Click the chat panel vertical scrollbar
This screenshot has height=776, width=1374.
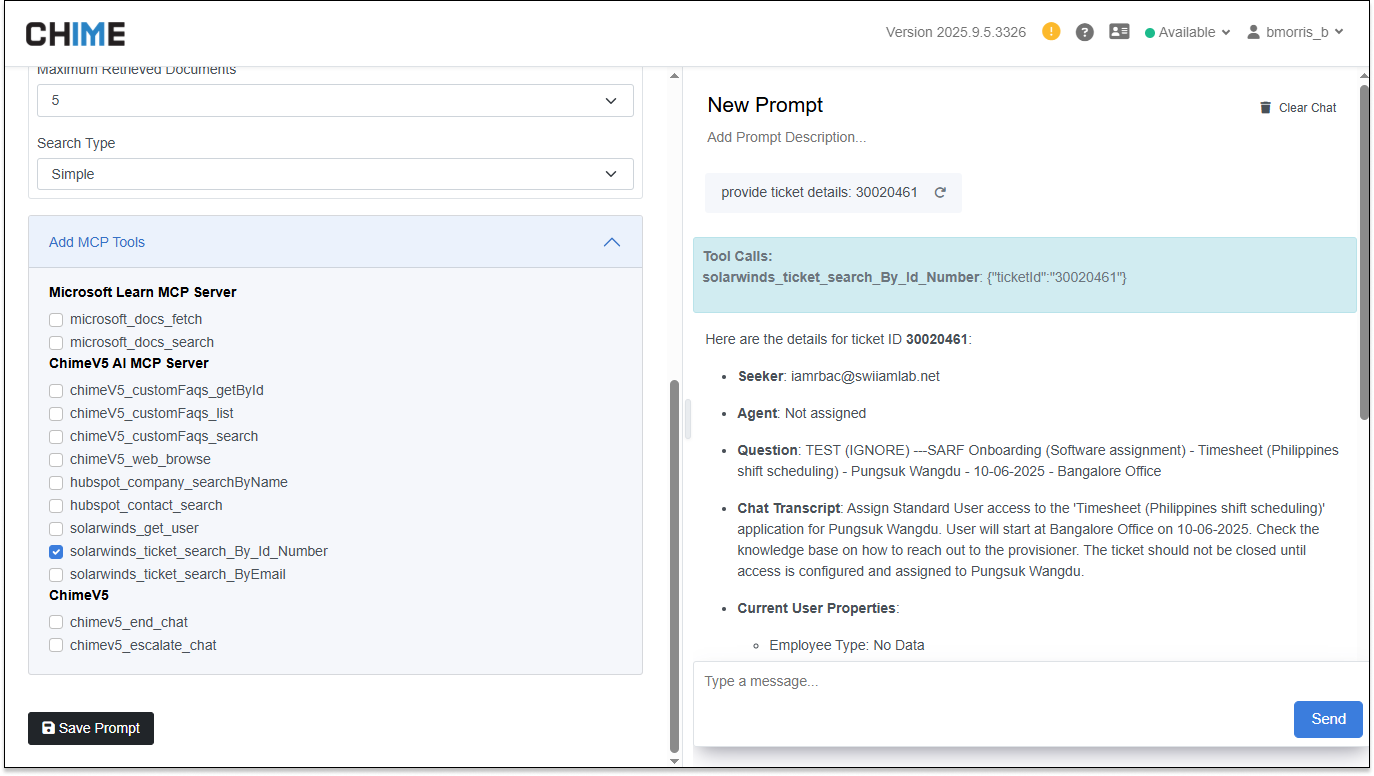1364,252
